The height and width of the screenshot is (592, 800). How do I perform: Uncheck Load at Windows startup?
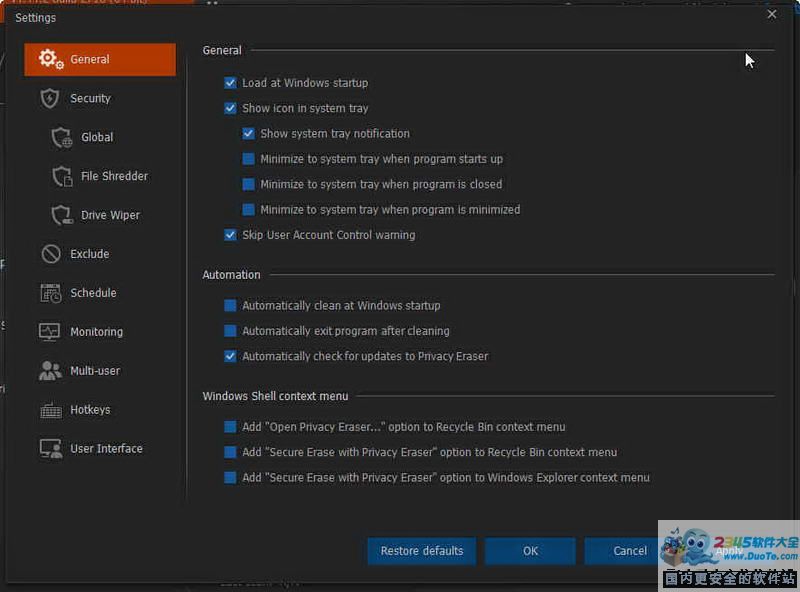point(230,83)
